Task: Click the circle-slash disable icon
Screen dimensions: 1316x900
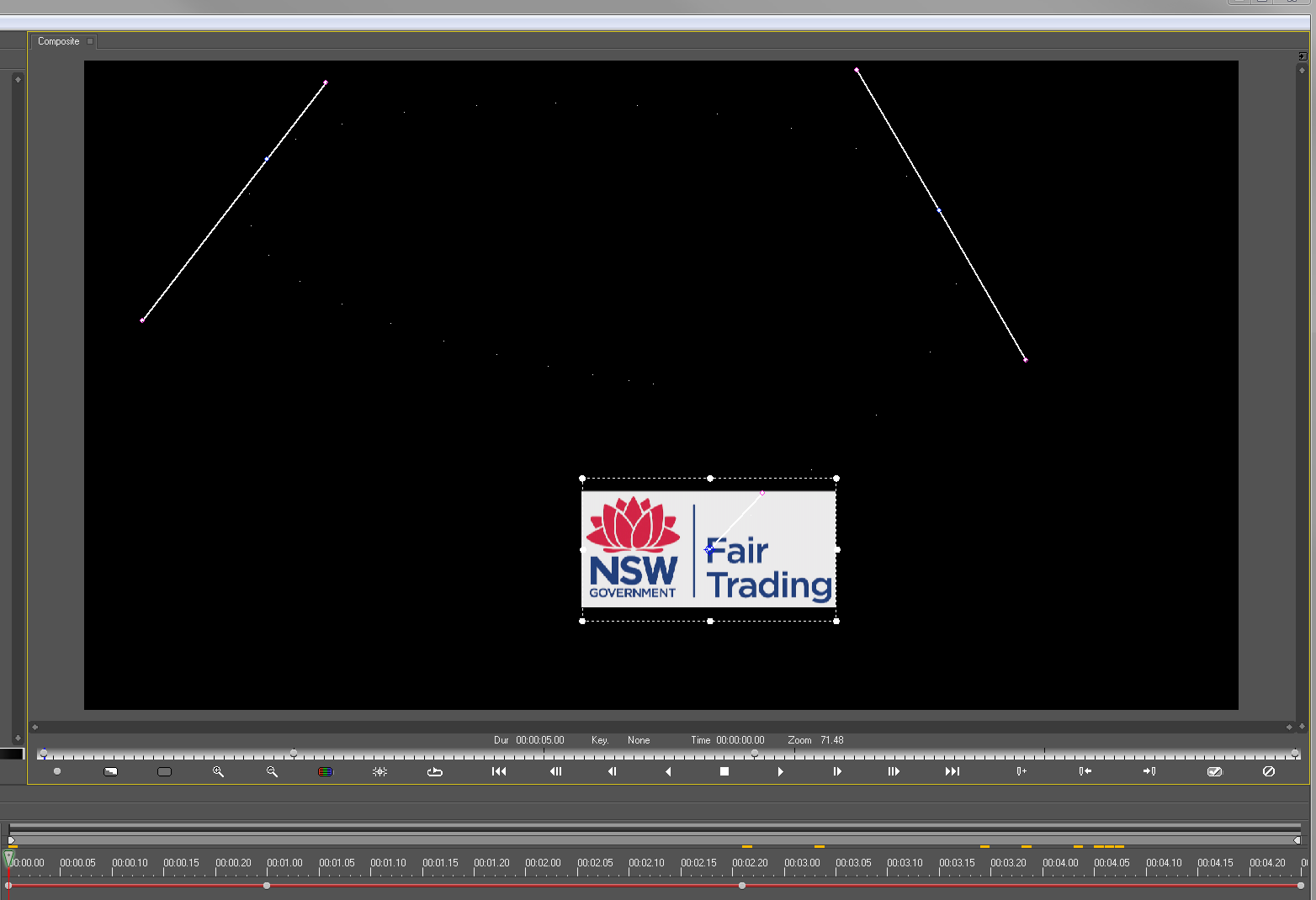Action: [1269, 771]
